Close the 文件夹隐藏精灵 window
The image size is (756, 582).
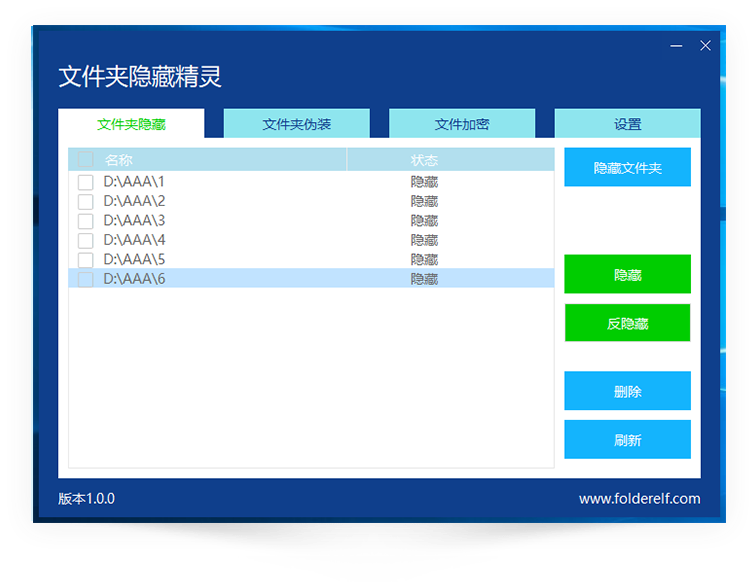tap(705, 46)
